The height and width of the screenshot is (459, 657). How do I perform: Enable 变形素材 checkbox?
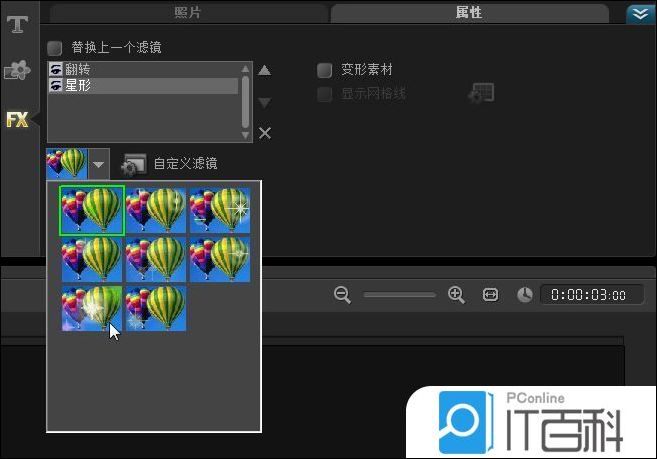(x=324, y=70)
